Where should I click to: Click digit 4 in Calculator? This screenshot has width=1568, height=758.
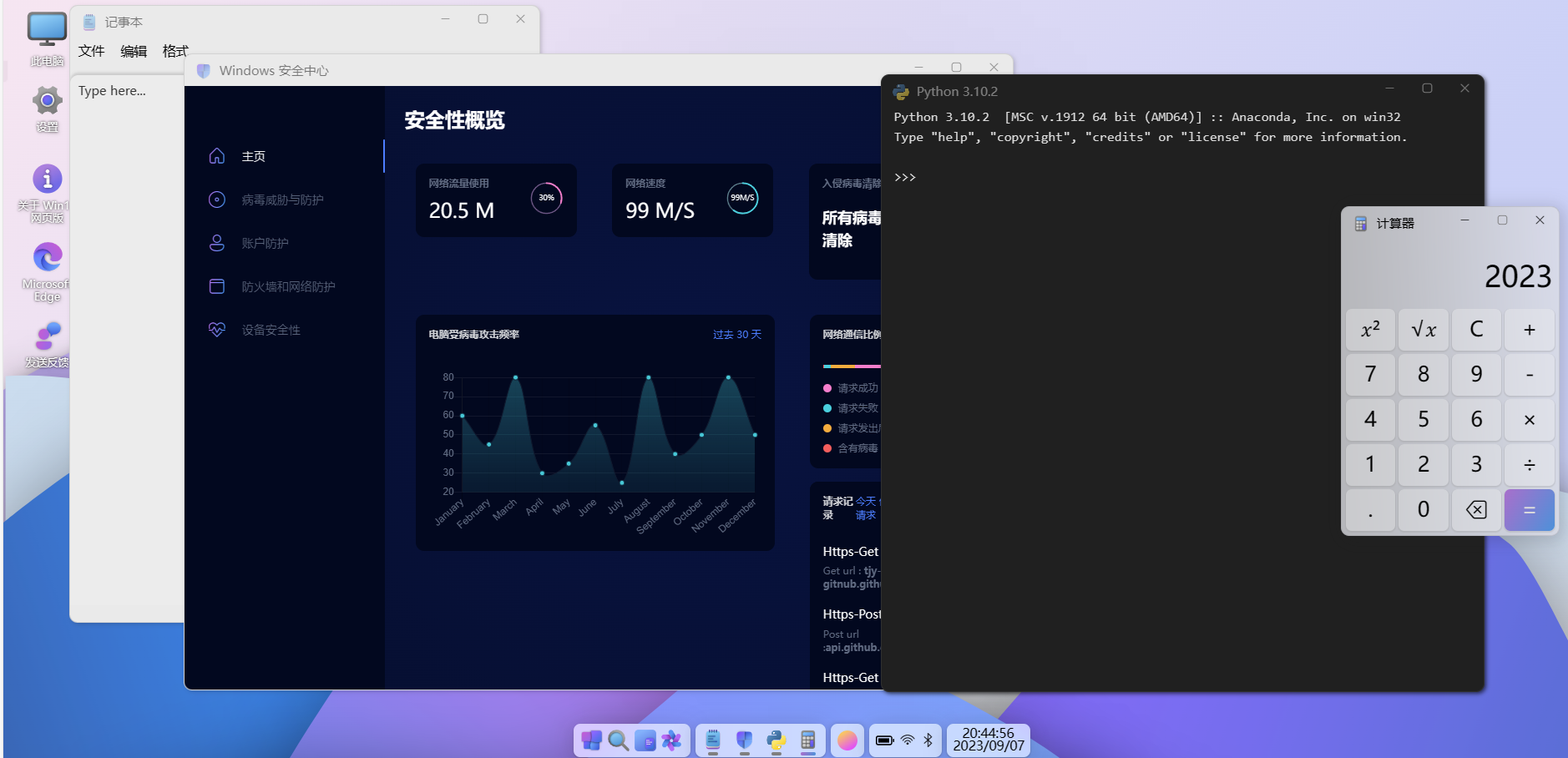point(1370,419)
